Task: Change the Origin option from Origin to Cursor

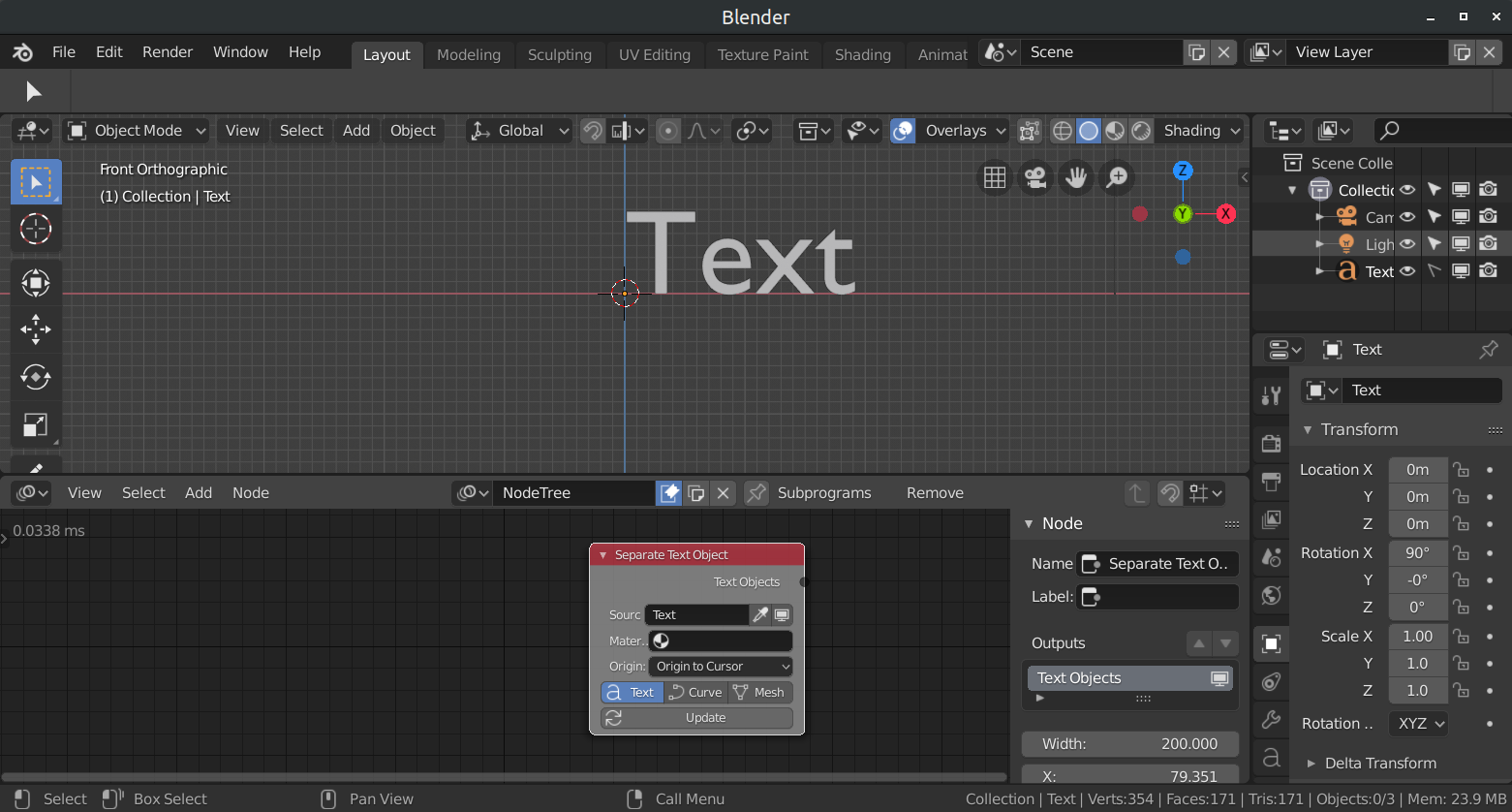Action: tap(720, 666)
